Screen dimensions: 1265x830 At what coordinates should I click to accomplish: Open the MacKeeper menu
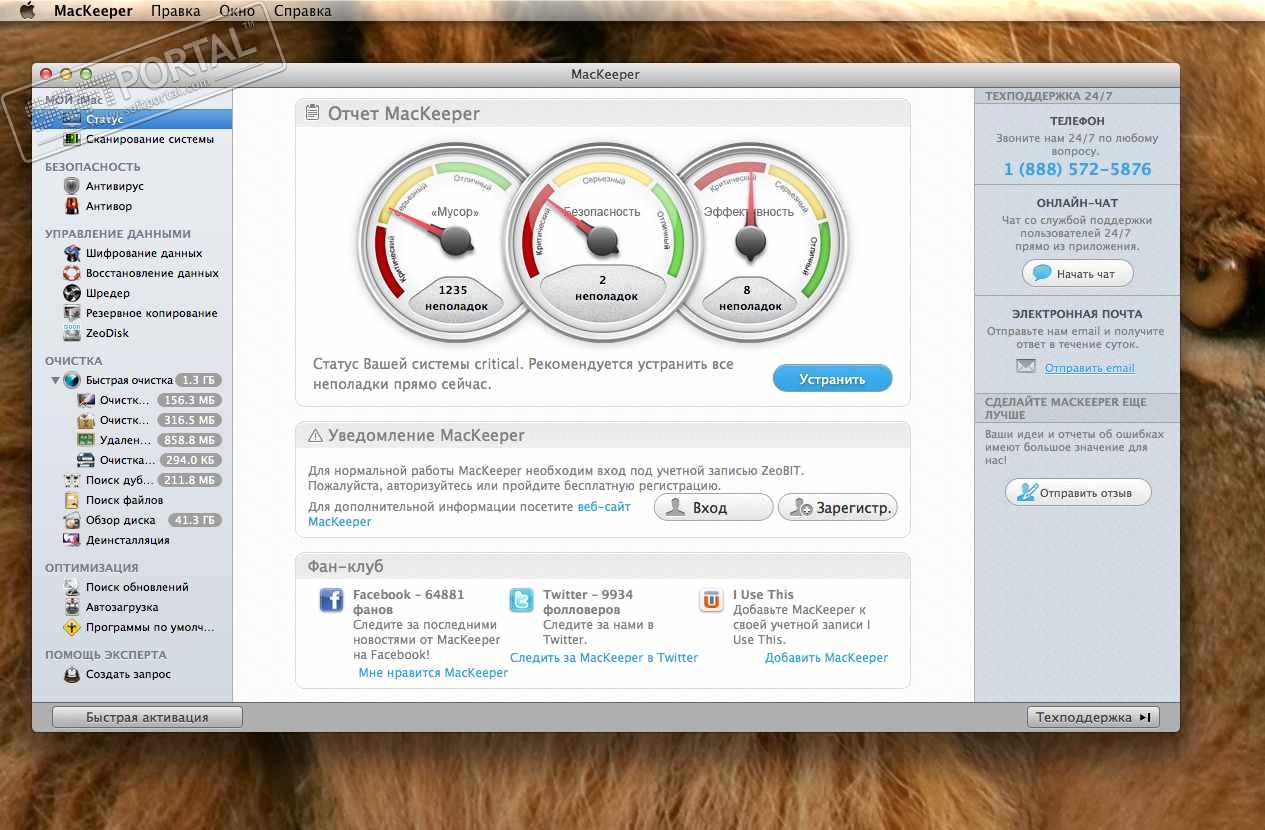tap(93, 11)
